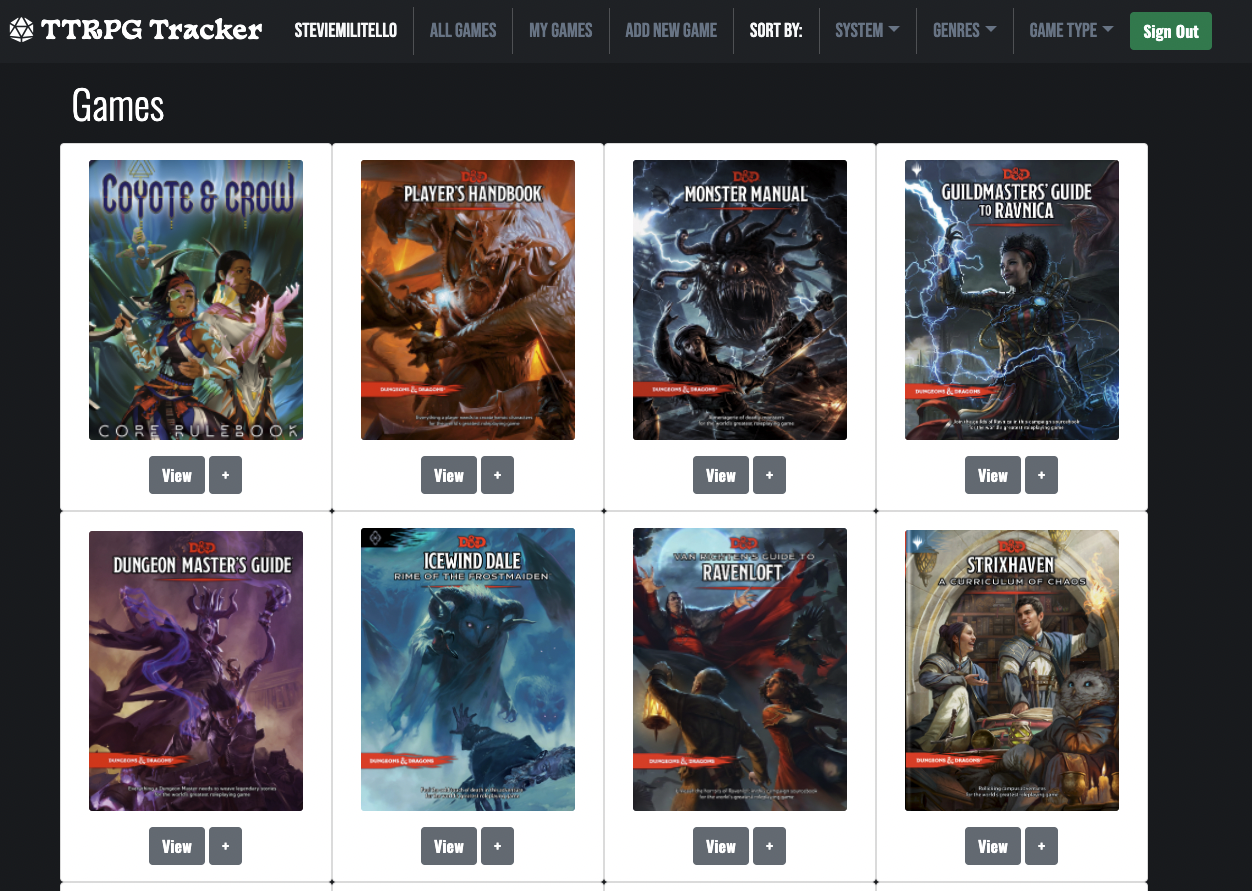View Strixhaven A Curriculum of Chaos
Image resolution: width=1252 pixels, height=891 pixels.
pos(993,846)
